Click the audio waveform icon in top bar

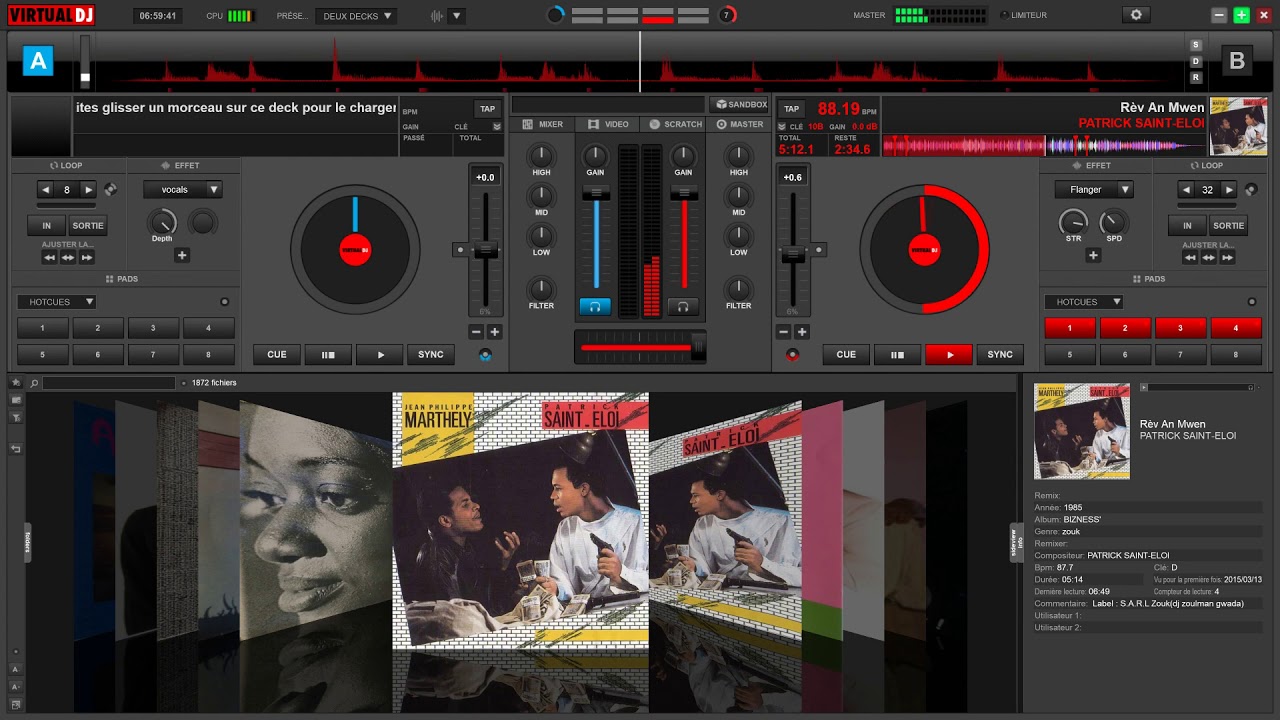[436, 16]
